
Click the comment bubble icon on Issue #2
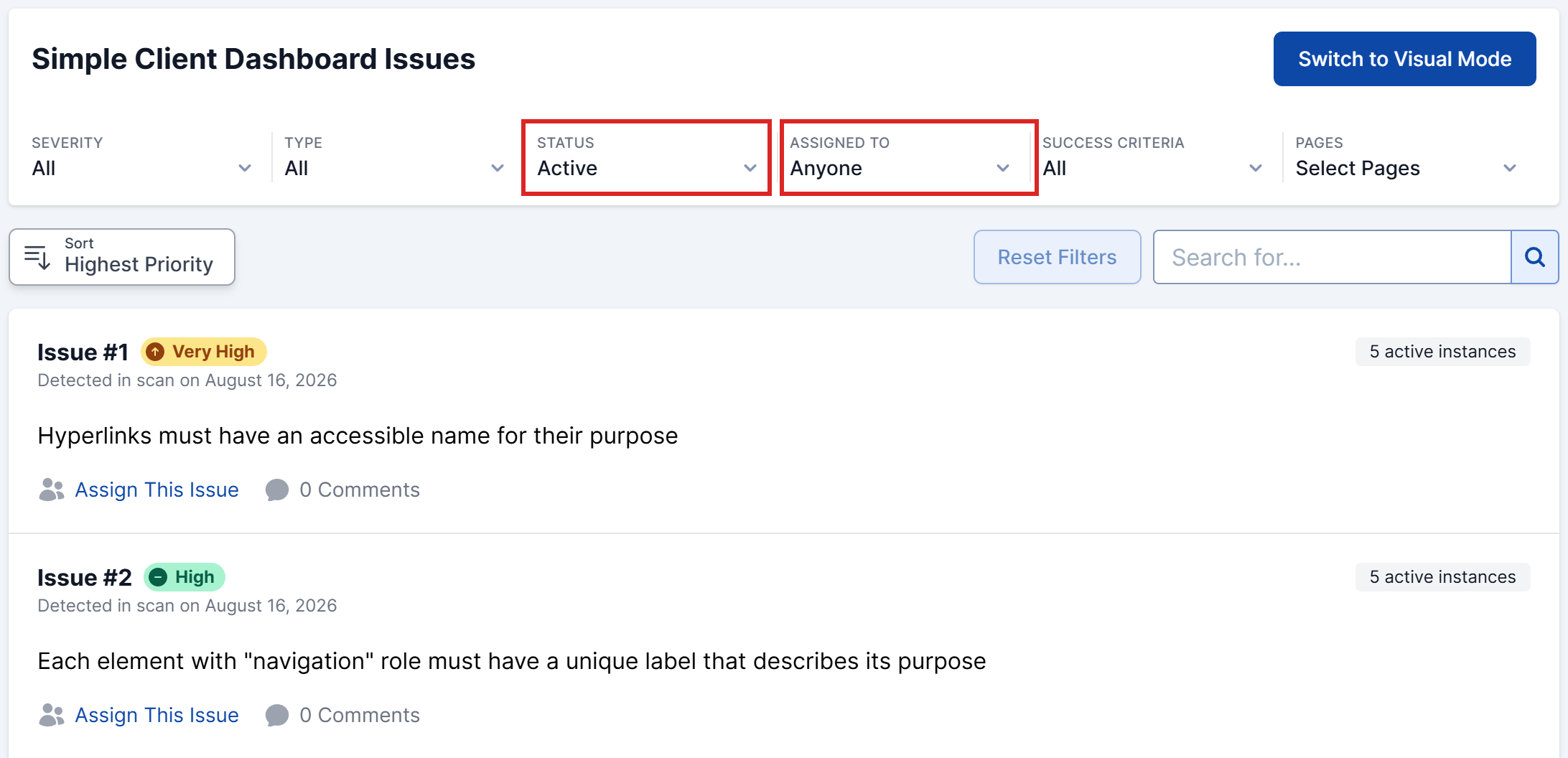pyautogui.click(x=277, y=716)
